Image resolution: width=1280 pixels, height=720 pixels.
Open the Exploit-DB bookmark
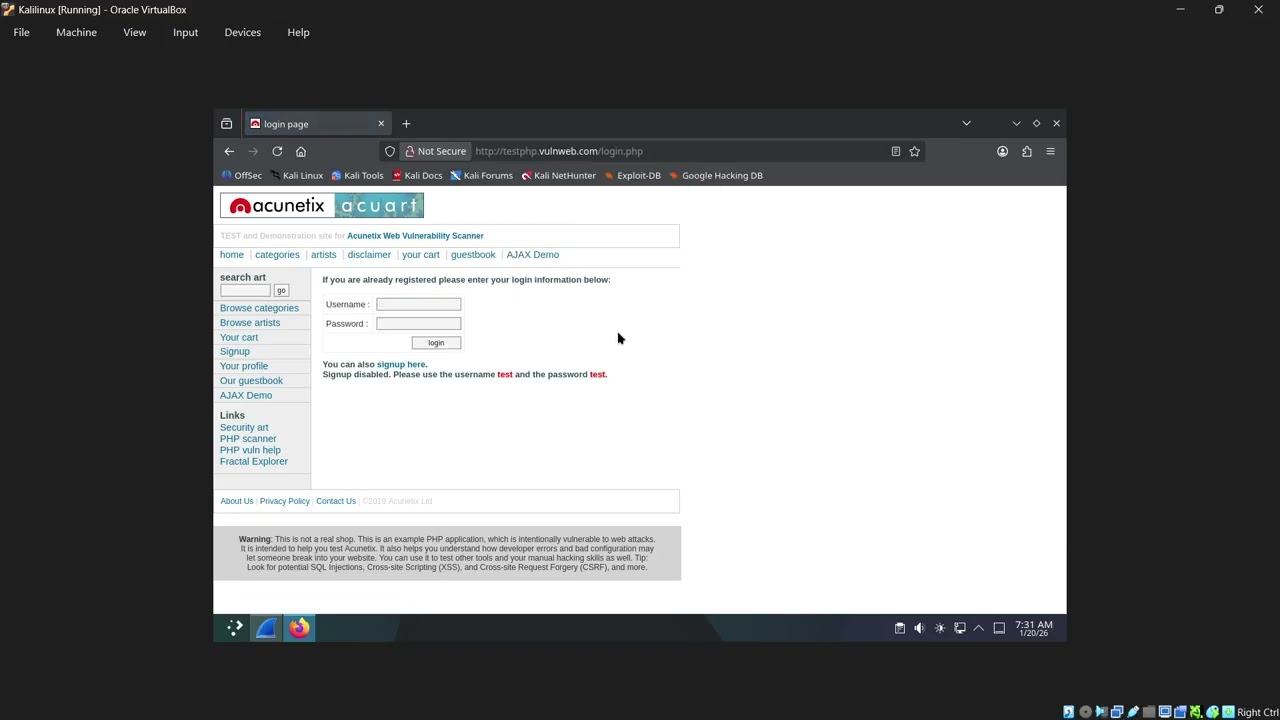(632, 175)
